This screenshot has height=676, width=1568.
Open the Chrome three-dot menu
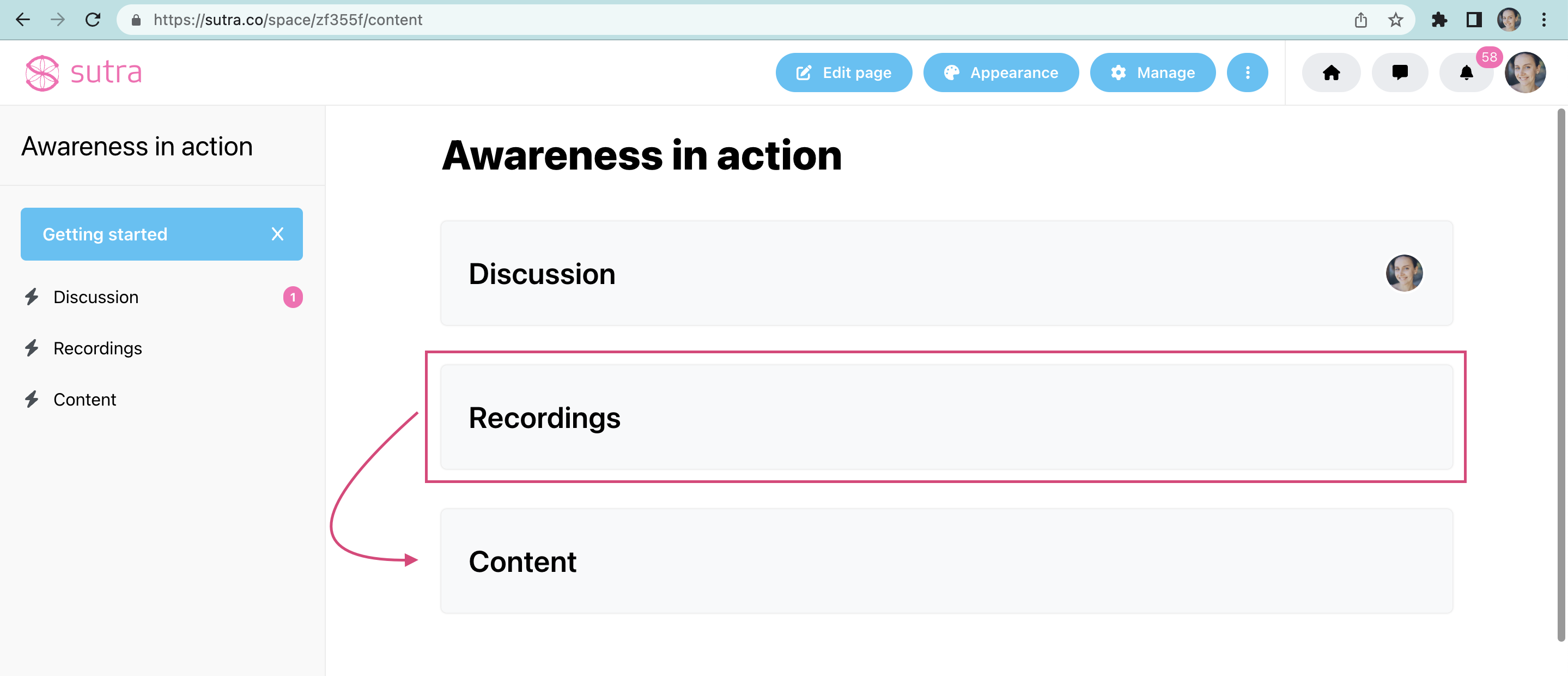coord(1543,20)
